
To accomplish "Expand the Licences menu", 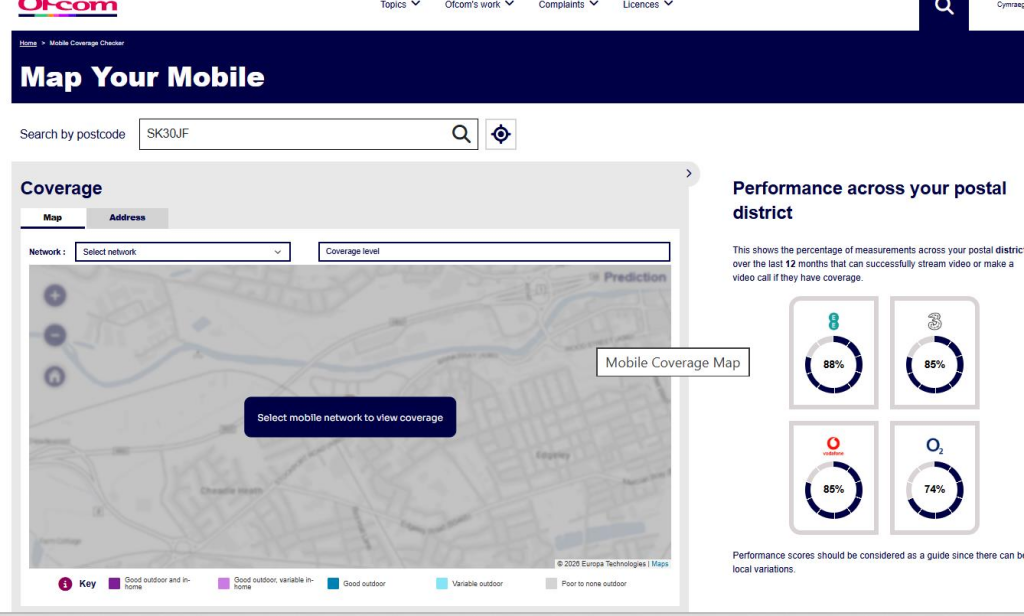I will pos(647,5).
